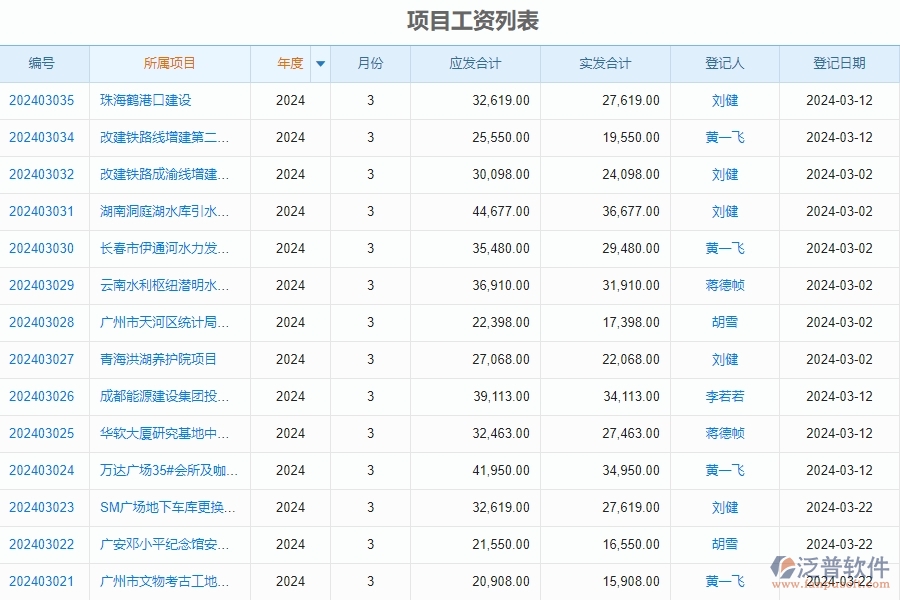Select the 应发合计 value 25,550.00

click(501, 137)
